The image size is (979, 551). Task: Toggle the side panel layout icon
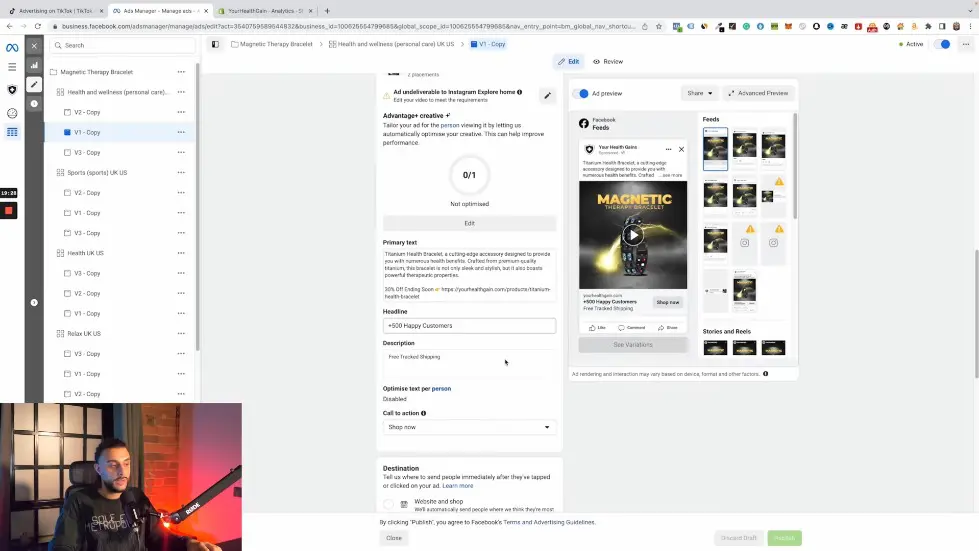tap(215, 44)
